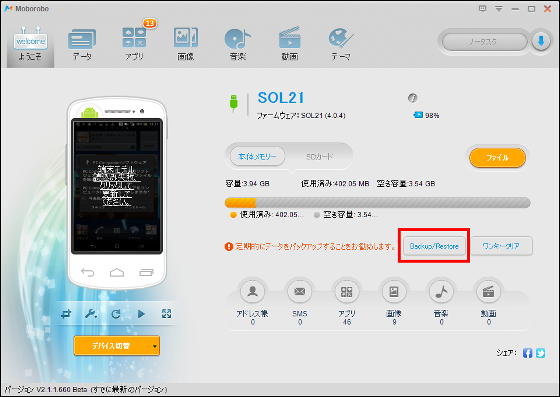Switch to the データ tab

tap(82, 45)
